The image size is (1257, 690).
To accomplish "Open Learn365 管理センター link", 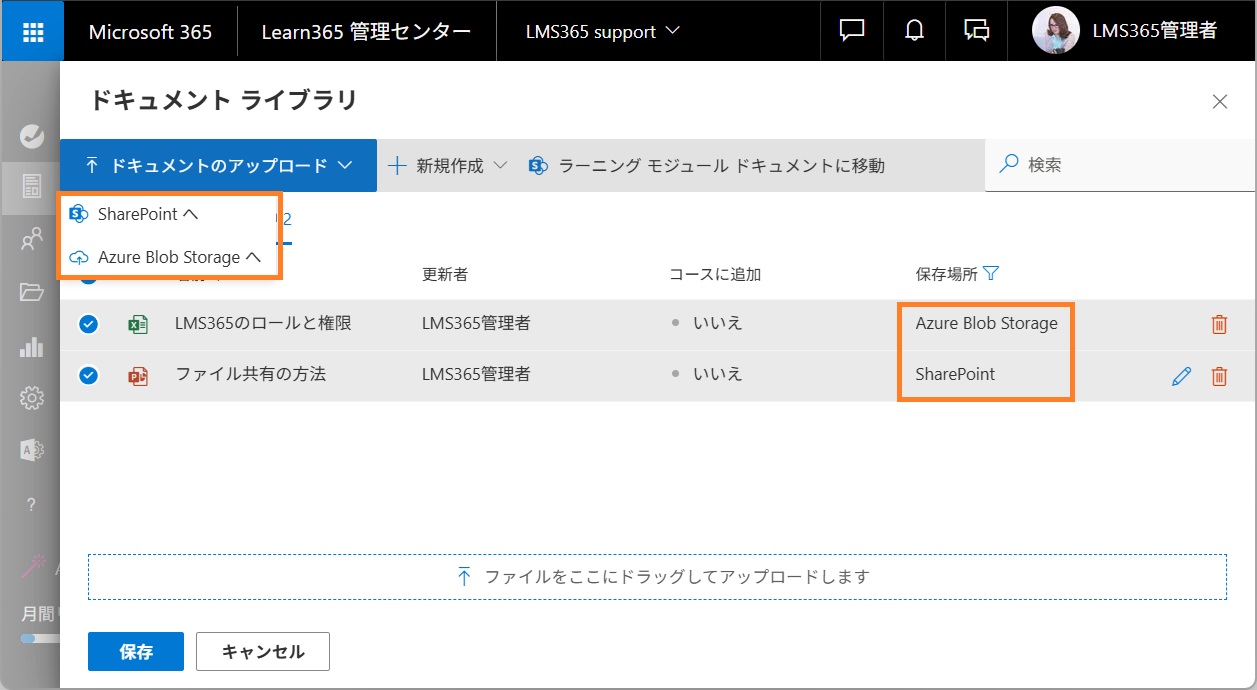I will 366,31.
